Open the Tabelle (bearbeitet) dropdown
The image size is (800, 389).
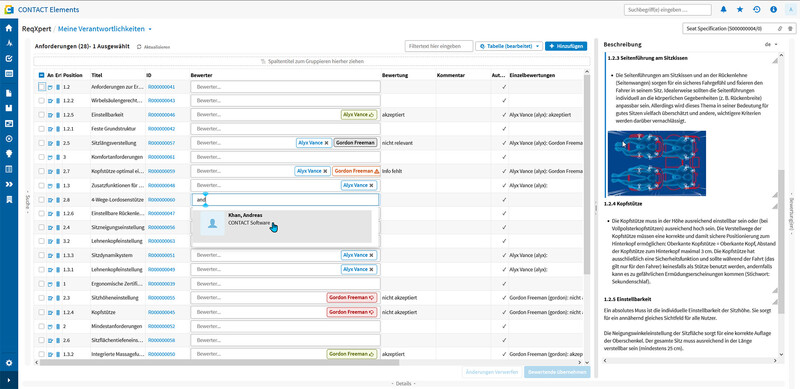508,46
